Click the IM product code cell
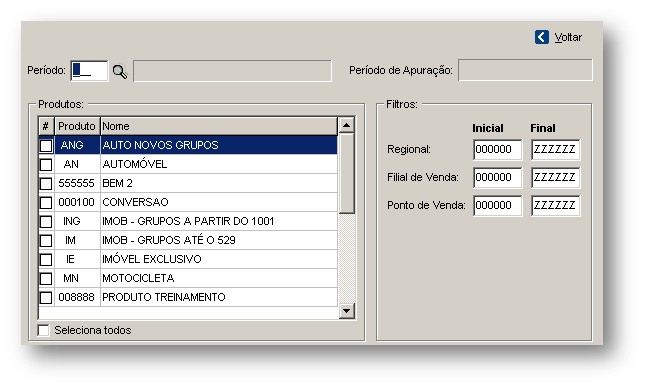The image size is (645, 387). pyautogui.click(x=77, y=240)
